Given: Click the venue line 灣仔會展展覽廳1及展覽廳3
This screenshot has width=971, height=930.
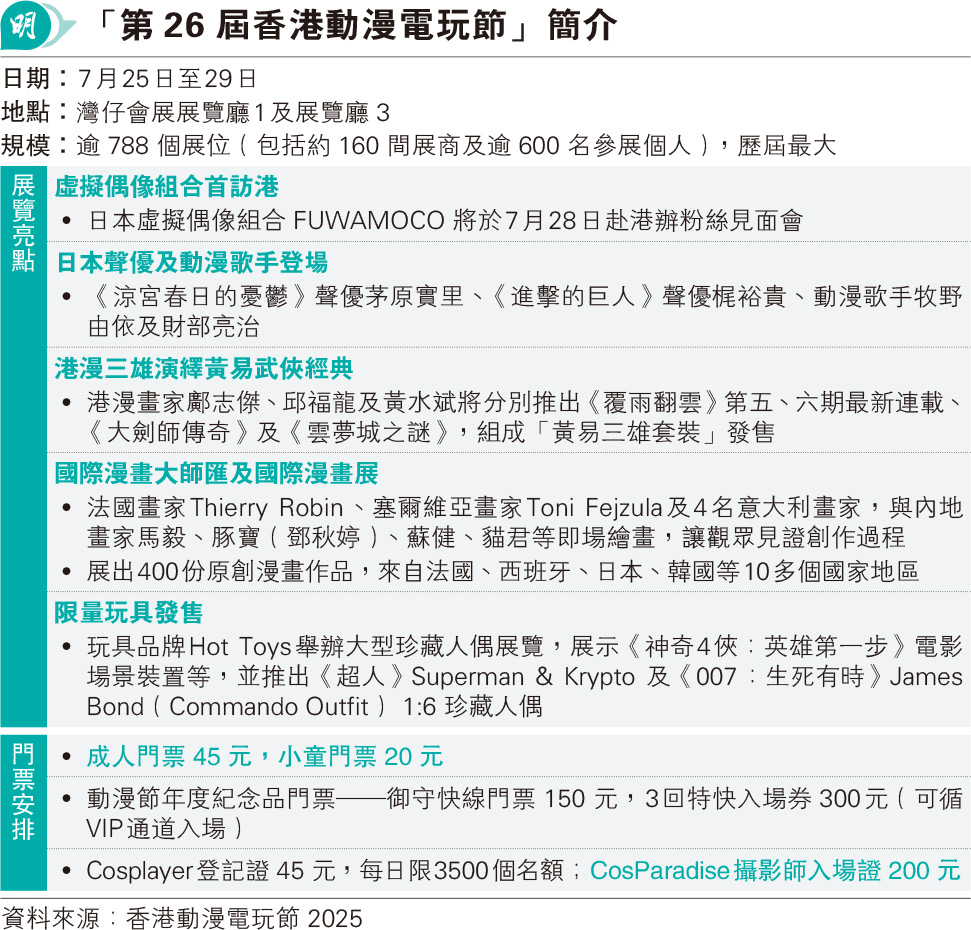Looking at the screenshot, I should 233,112.
